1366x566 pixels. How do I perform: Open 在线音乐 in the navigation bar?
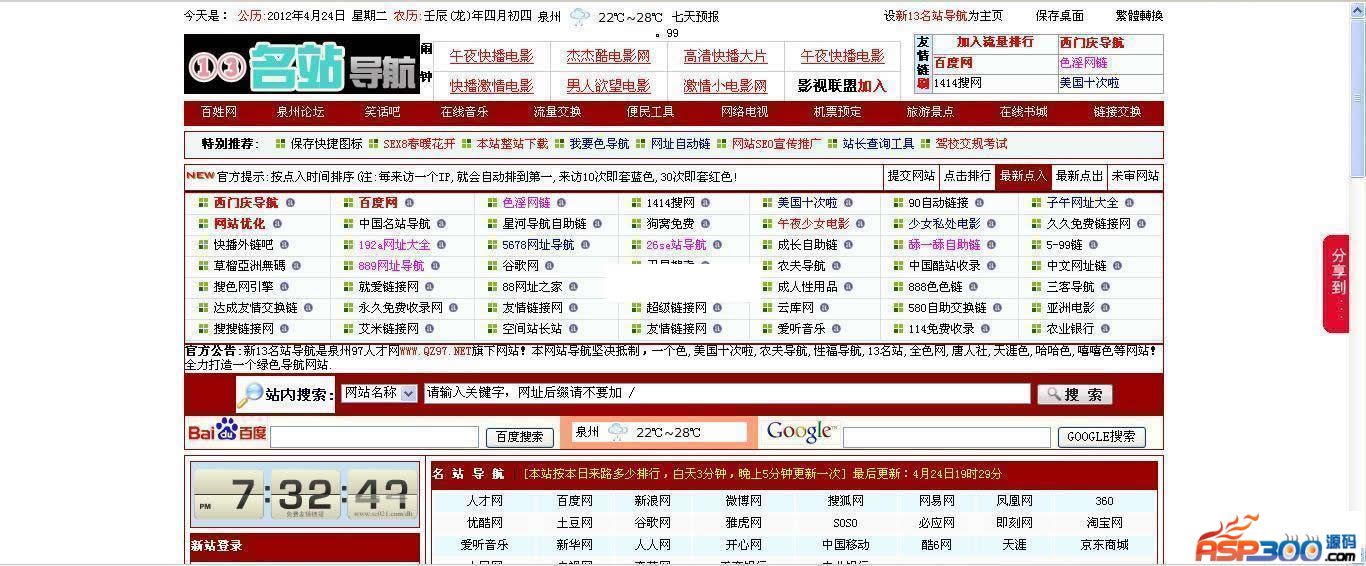point(465,112)
